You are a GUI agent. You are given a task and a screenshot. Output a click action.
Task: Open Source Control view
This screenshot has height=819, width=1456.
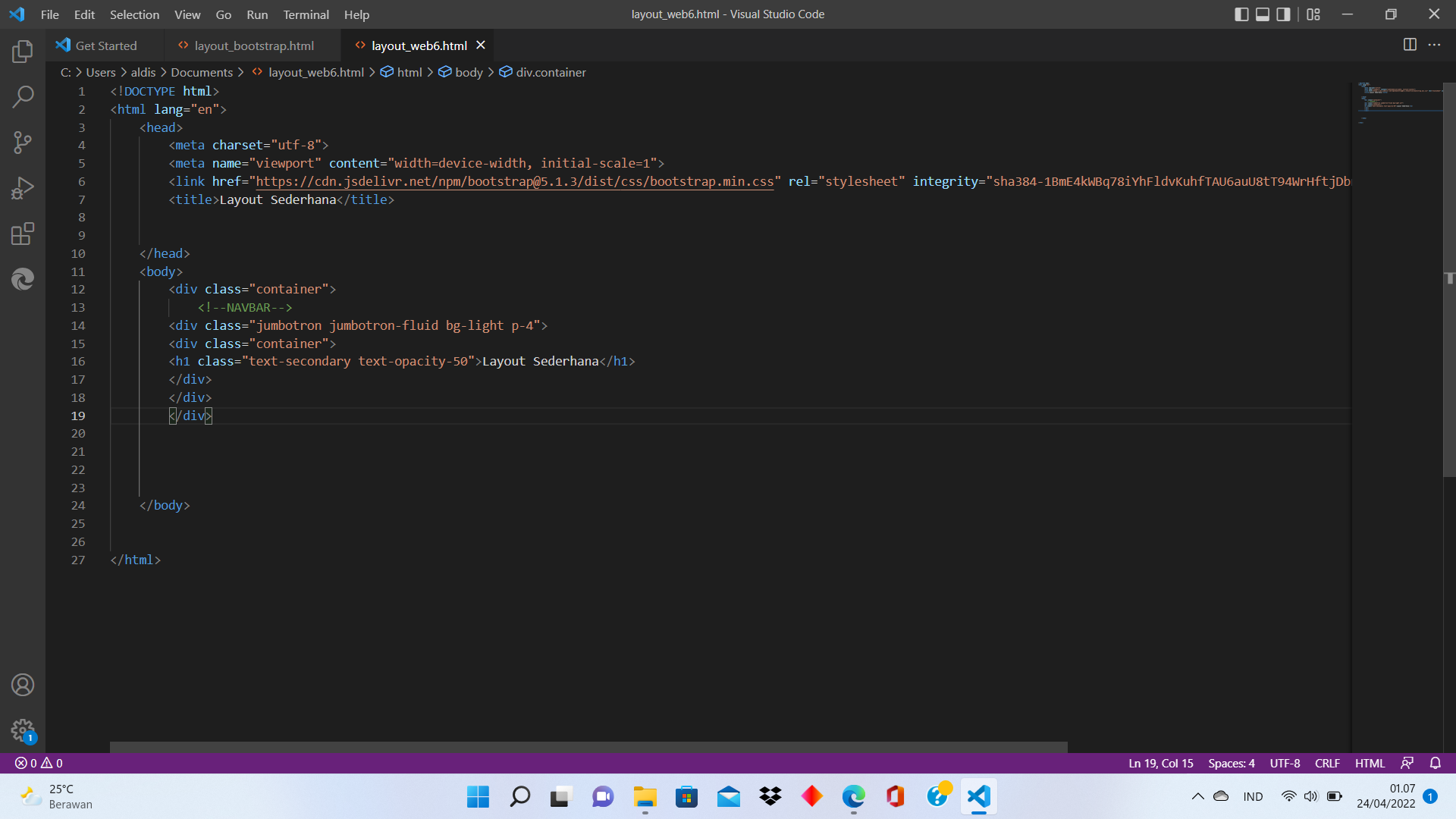click(24, 143)
